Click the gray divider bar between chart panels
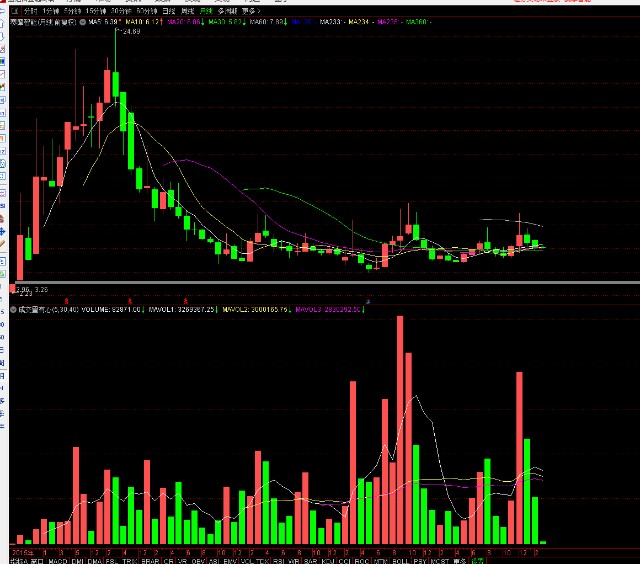 click(328, 282)
